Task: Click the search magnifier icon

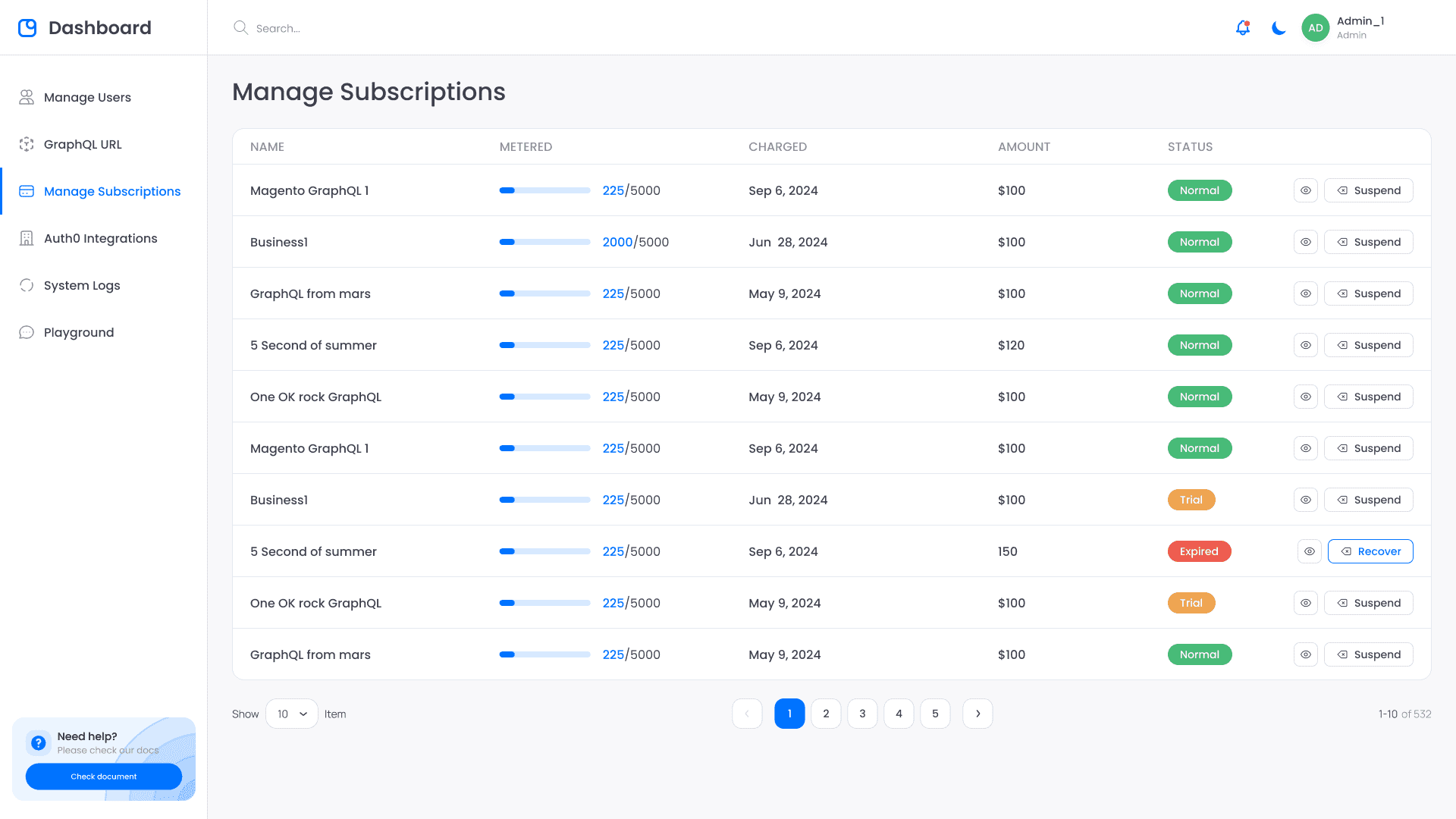Action: [x=240, y=28]
